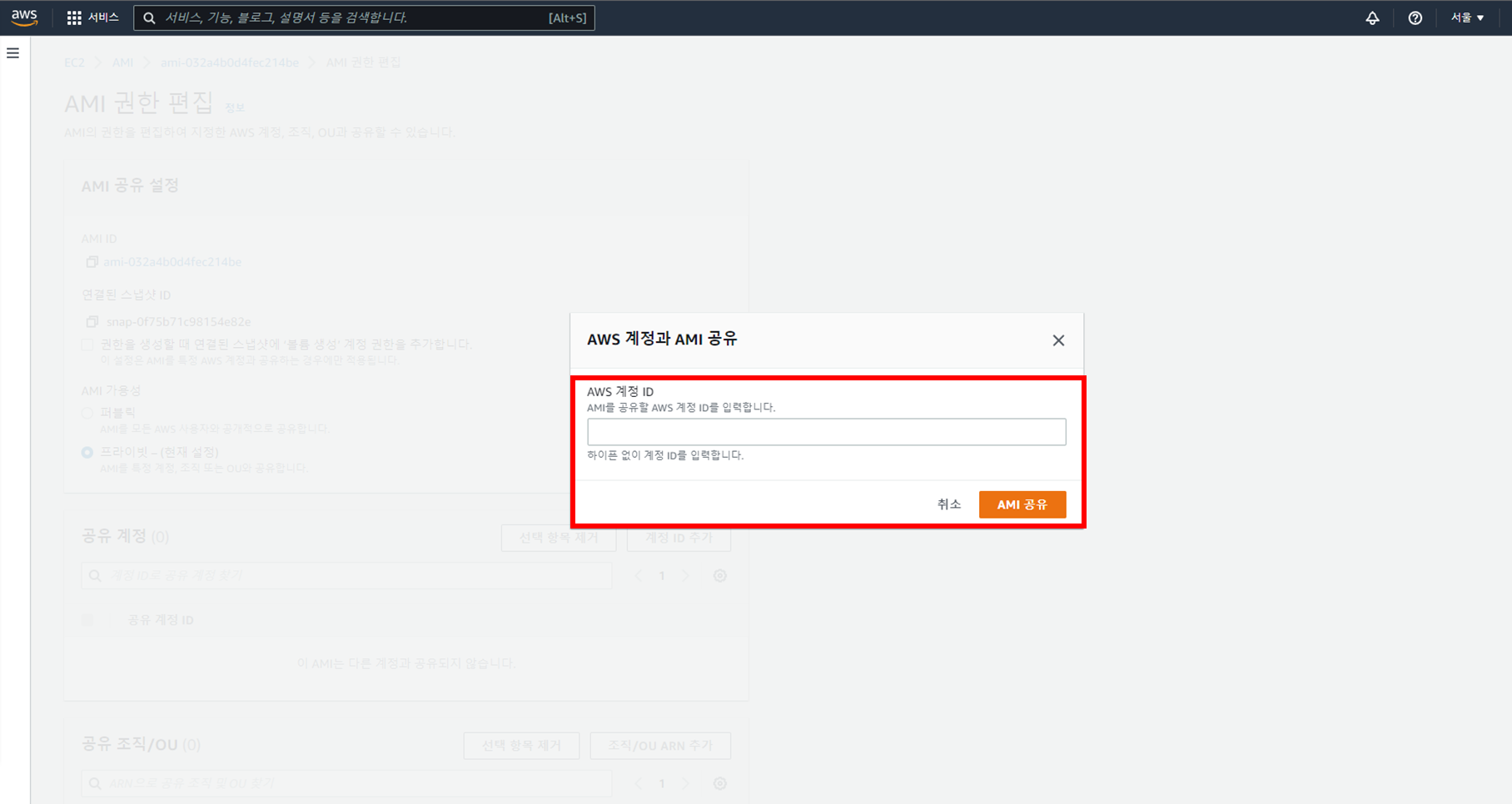Open the services grid menu

(74, 17)
